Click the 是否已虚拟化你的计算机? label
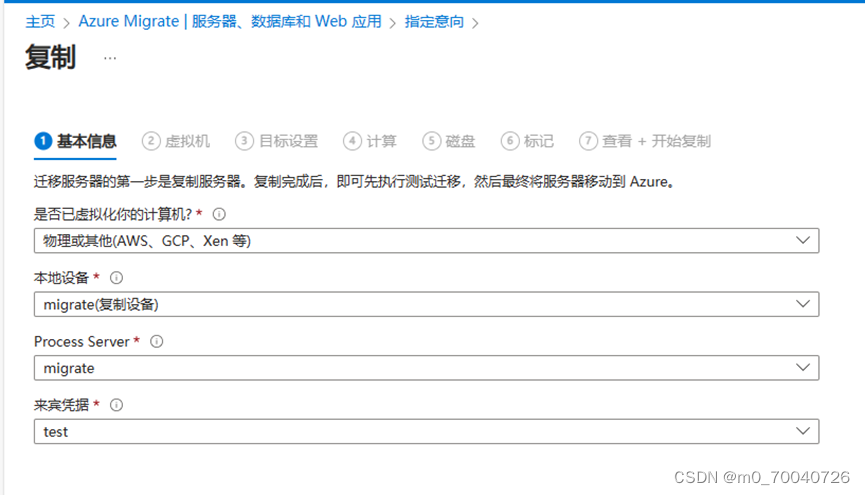The width and height of the screenshot is (865, 495). [x=113, y=214]
